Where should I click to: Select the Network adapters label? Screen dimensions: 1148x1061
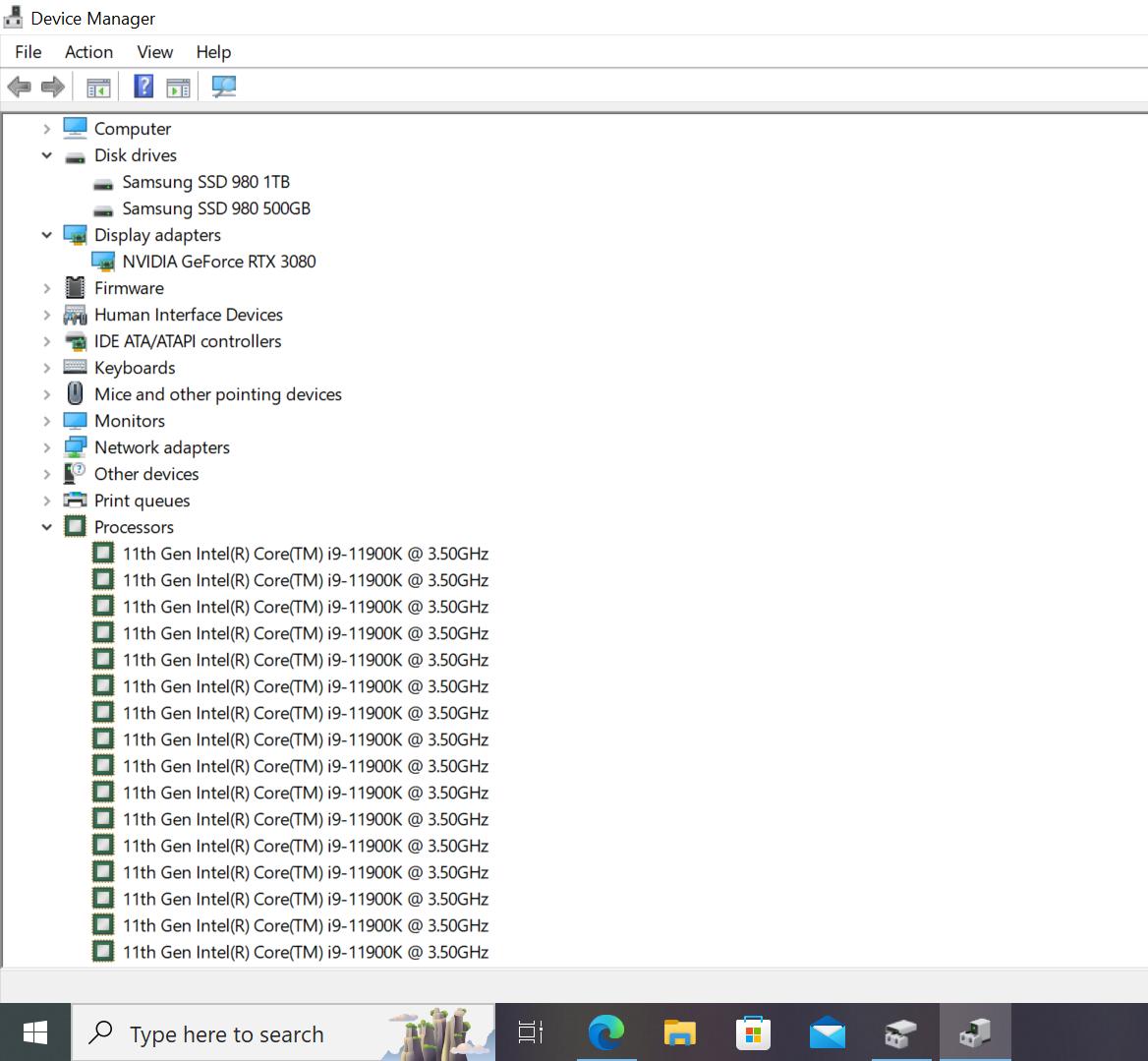point(162,447)
